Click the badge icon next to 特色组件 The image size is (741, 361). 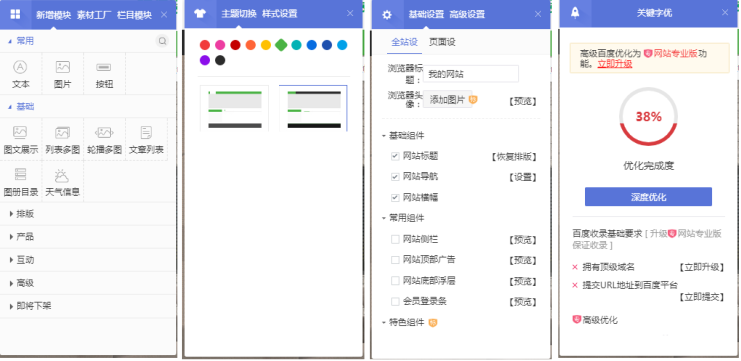coord(433,323)
